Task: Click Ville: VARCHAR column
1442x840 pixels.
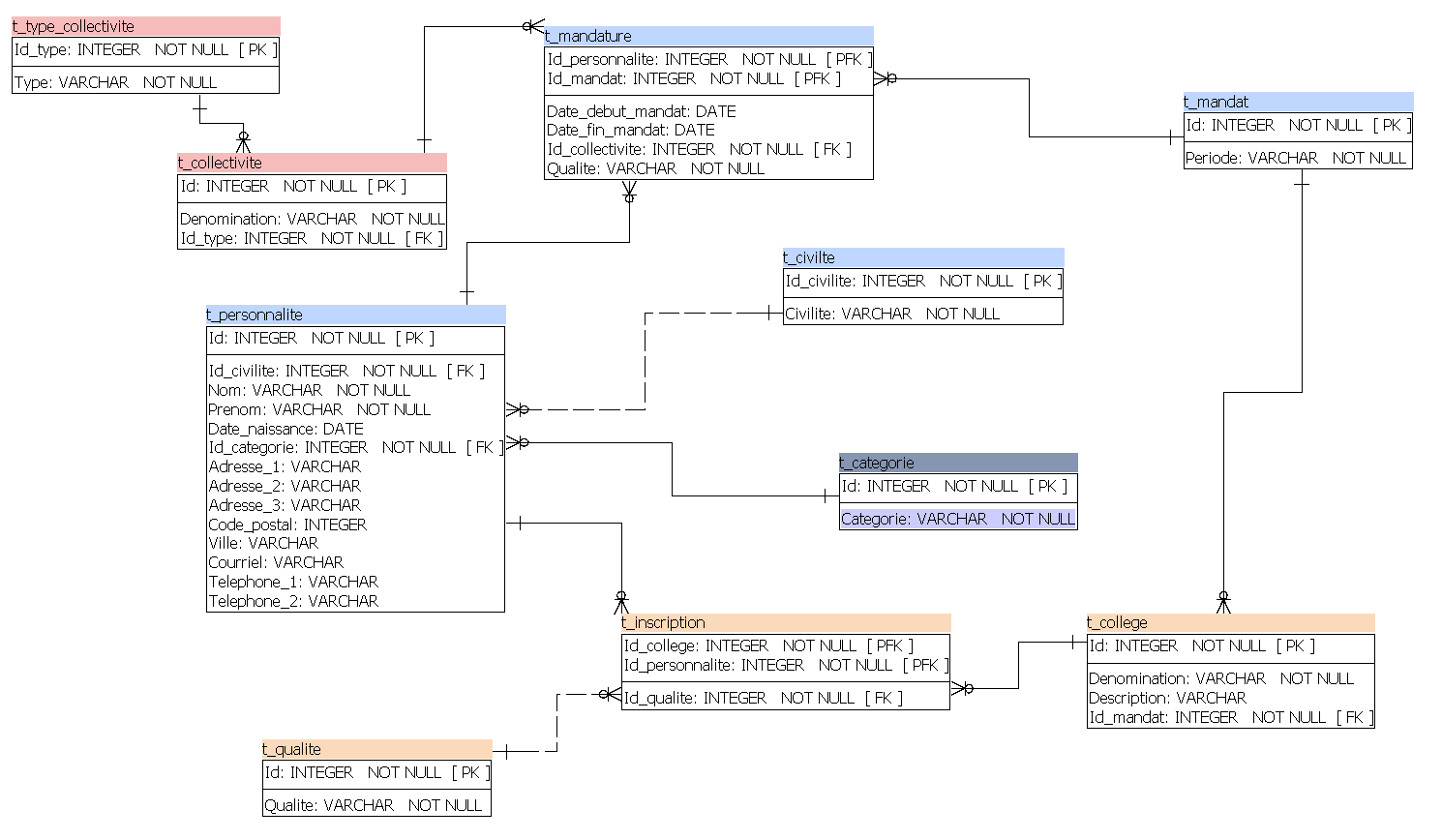Action: pos(263,543)
